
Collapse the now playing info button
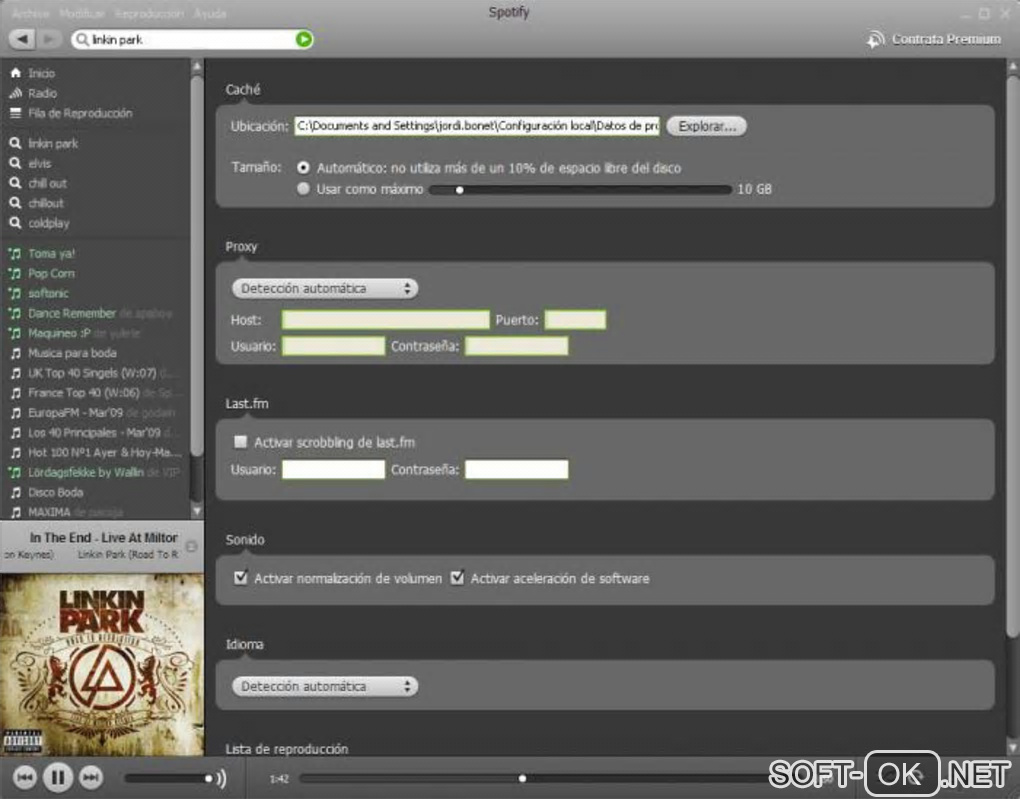point(191,547)
